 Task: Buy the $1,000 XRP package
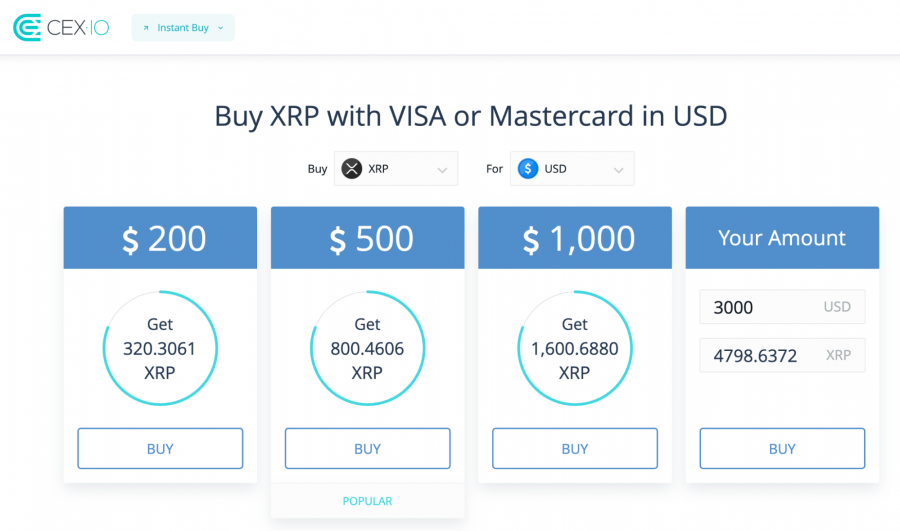(575, 448)
